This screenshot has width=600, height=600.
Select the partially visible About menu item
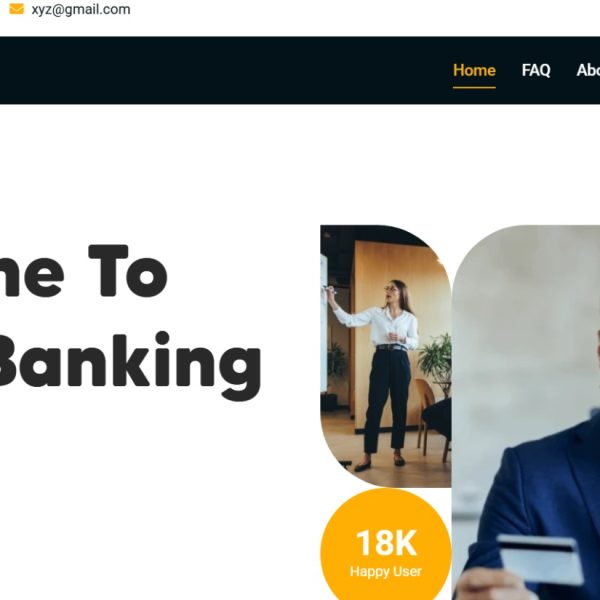(588, 70)
